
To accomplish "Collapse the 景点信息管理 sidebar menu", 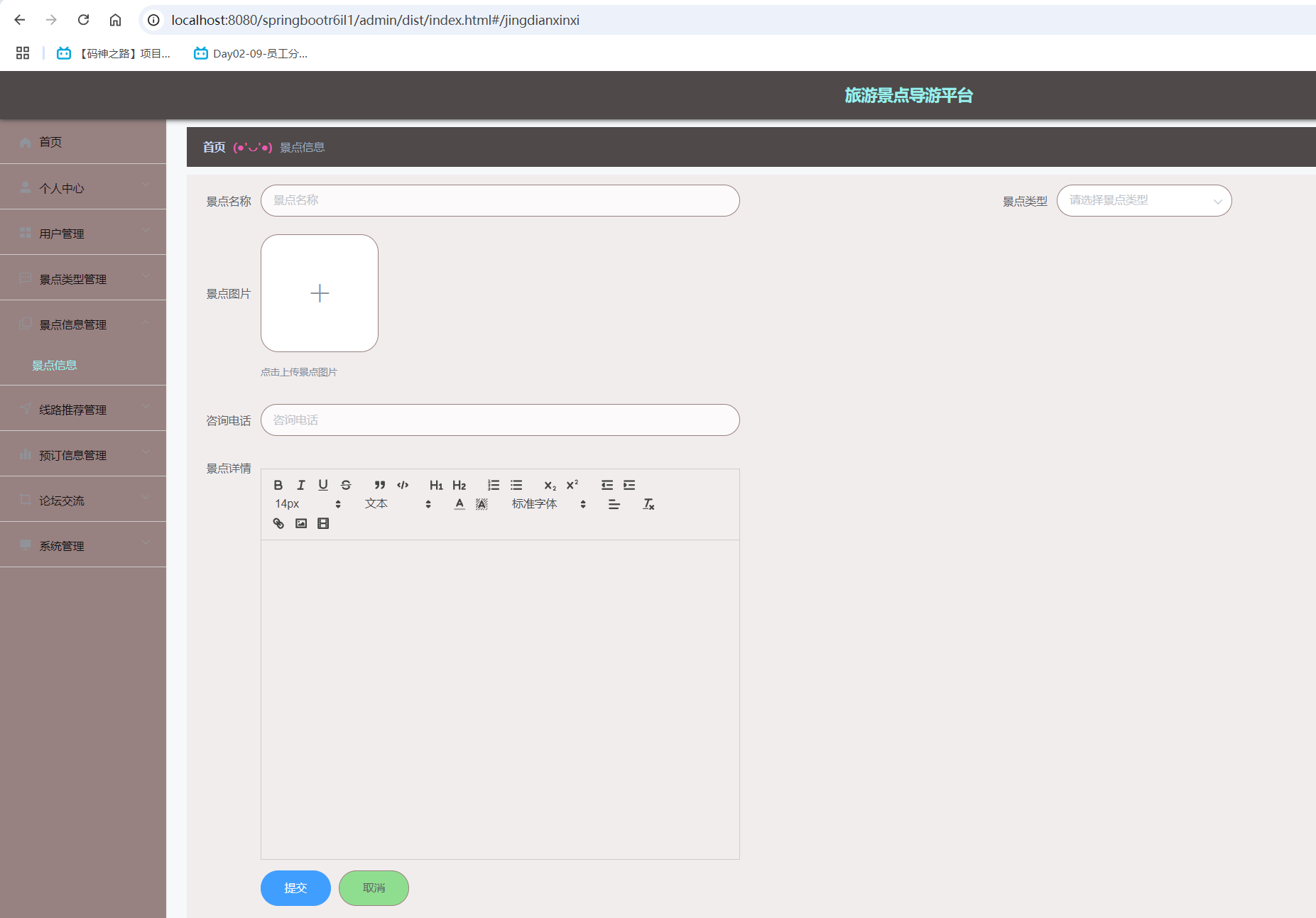I will (83, 324).
